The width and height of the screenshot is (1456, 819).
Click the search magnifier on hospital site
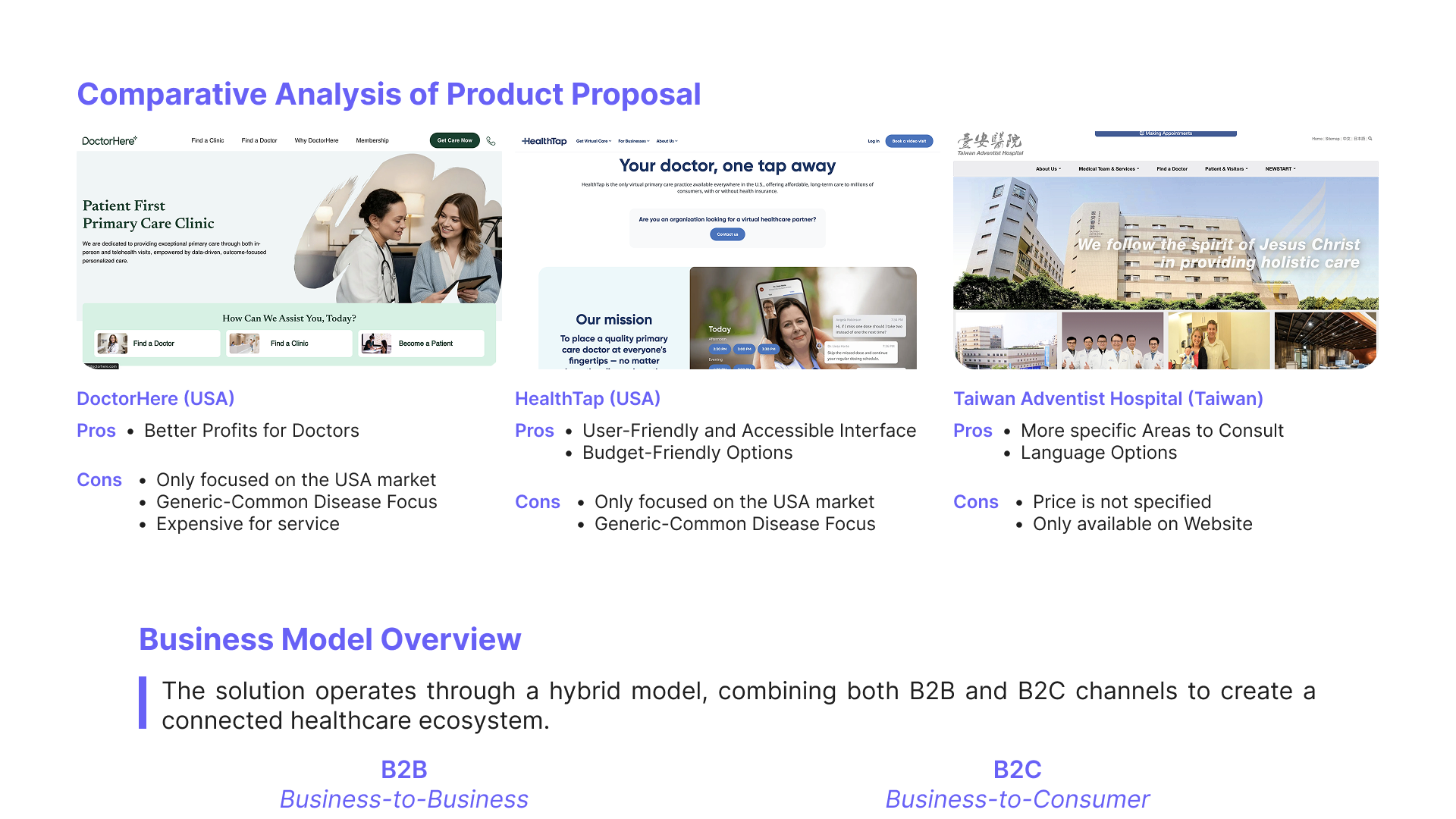pos(1370,139)
